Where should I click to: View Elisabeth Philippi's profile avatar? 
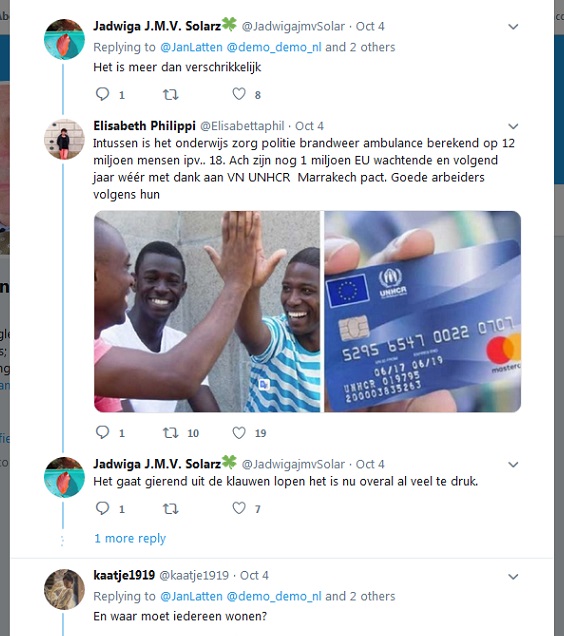click(64, 139)
